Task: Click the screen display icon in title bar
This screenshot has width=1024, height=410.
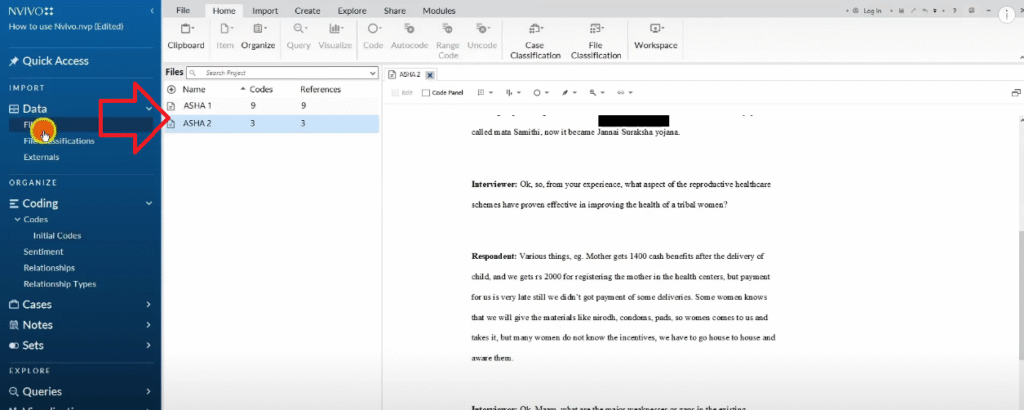Action: click(972, 10)
